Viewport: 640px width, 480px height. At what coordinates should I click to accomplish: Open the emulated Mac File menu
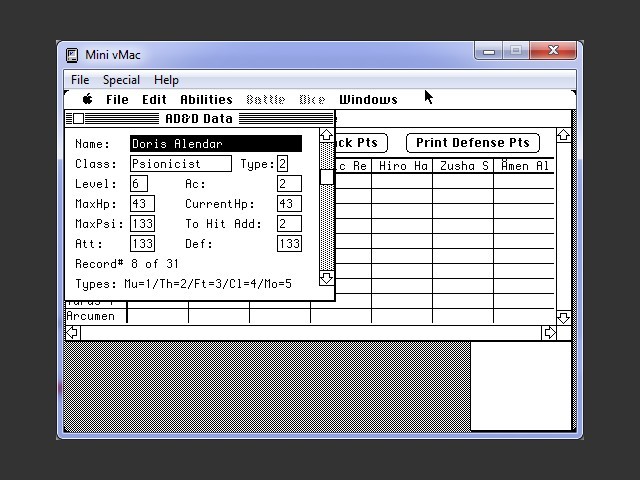click(x=117, y=100)
